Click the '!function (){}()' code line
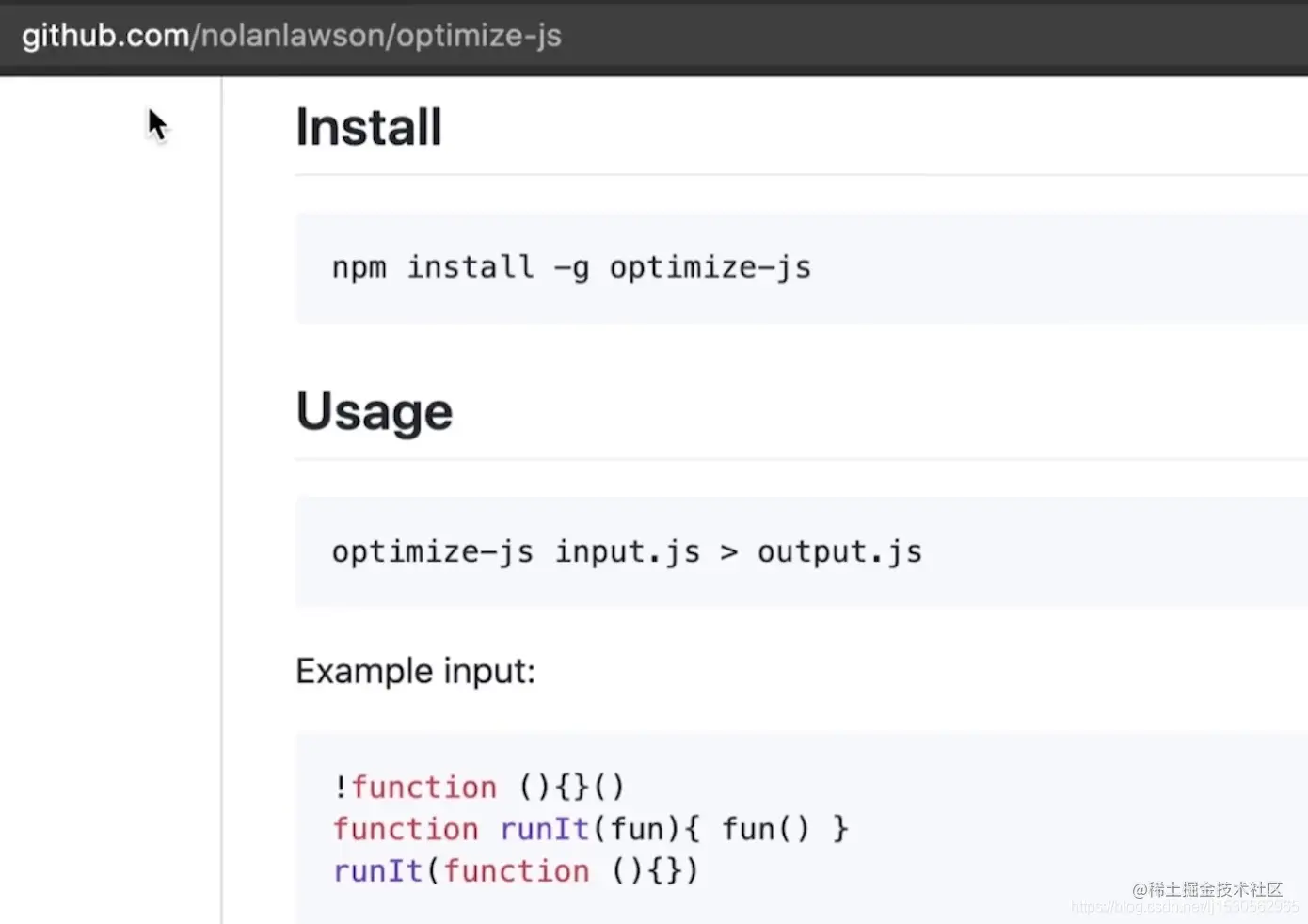1308x924 pixels. pos(478,787)
